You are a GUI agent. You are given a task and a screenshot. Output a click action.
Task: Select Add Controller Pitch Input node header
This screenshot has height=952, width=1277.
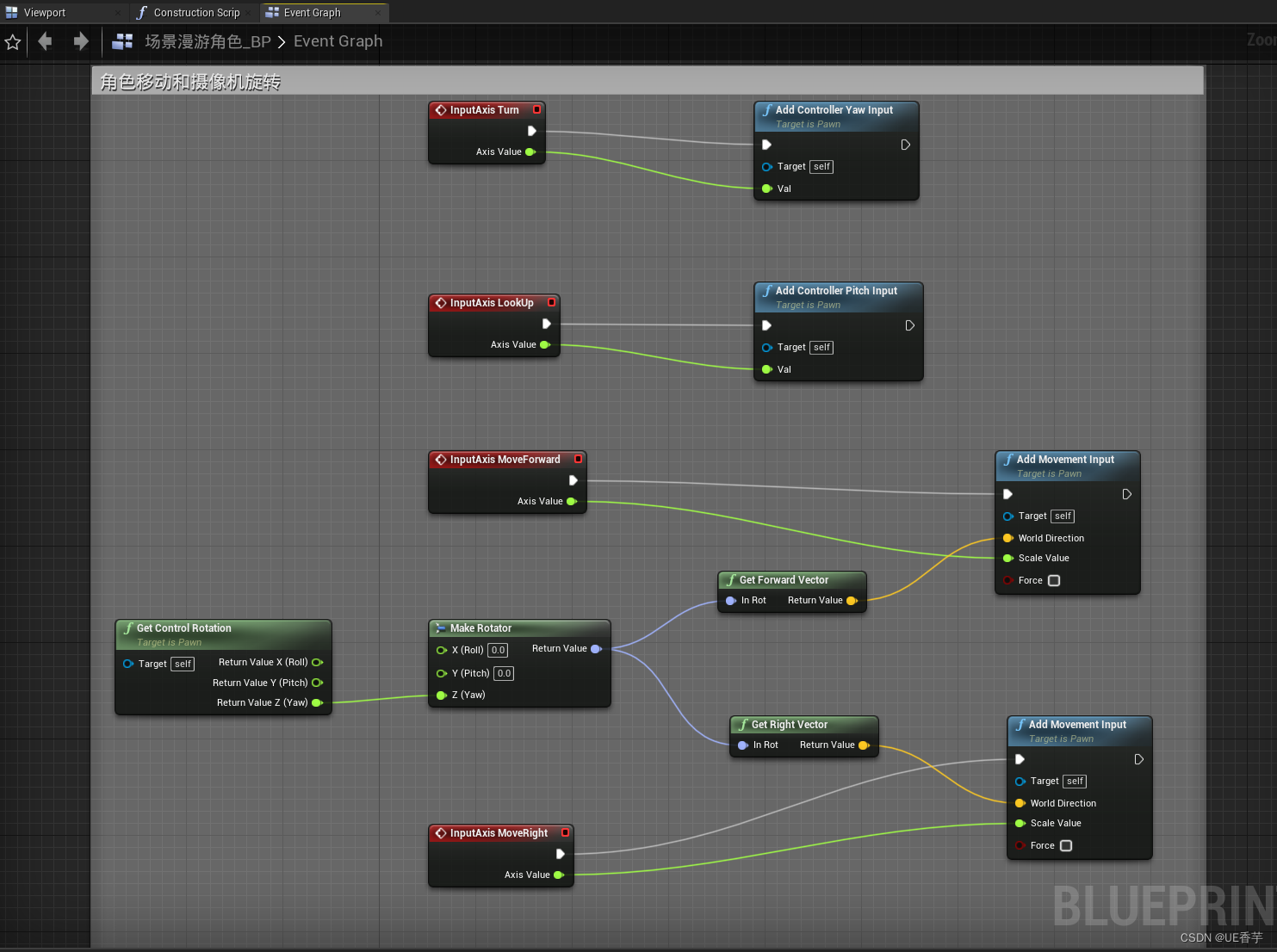tap(839, 297)
